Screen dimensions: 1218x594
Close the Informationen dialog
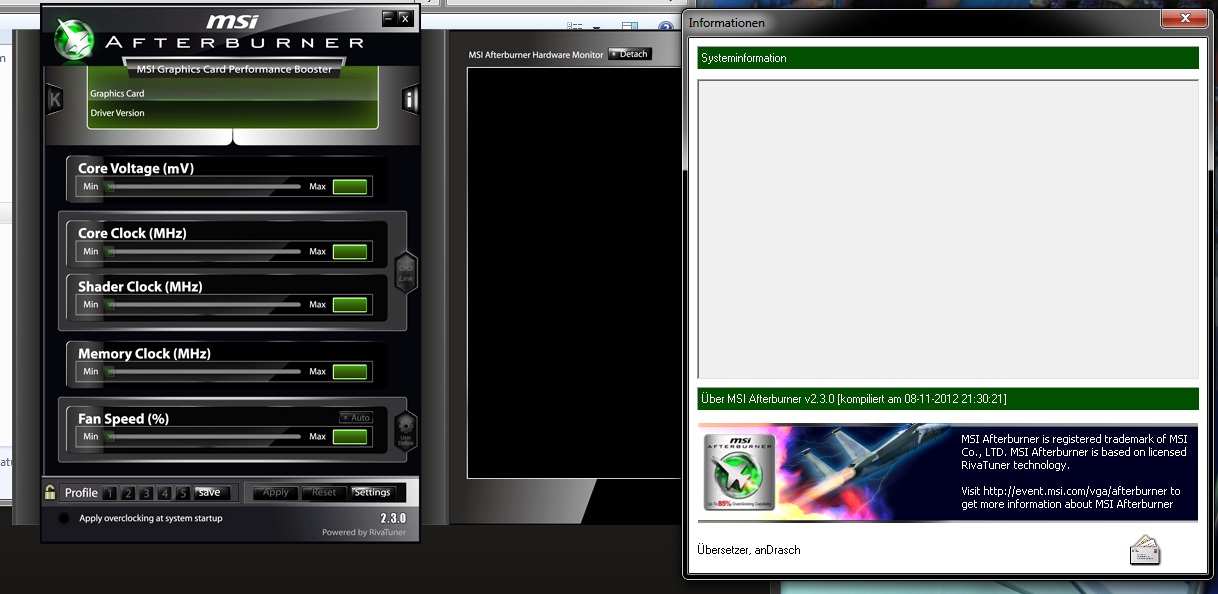(1184, 19)
